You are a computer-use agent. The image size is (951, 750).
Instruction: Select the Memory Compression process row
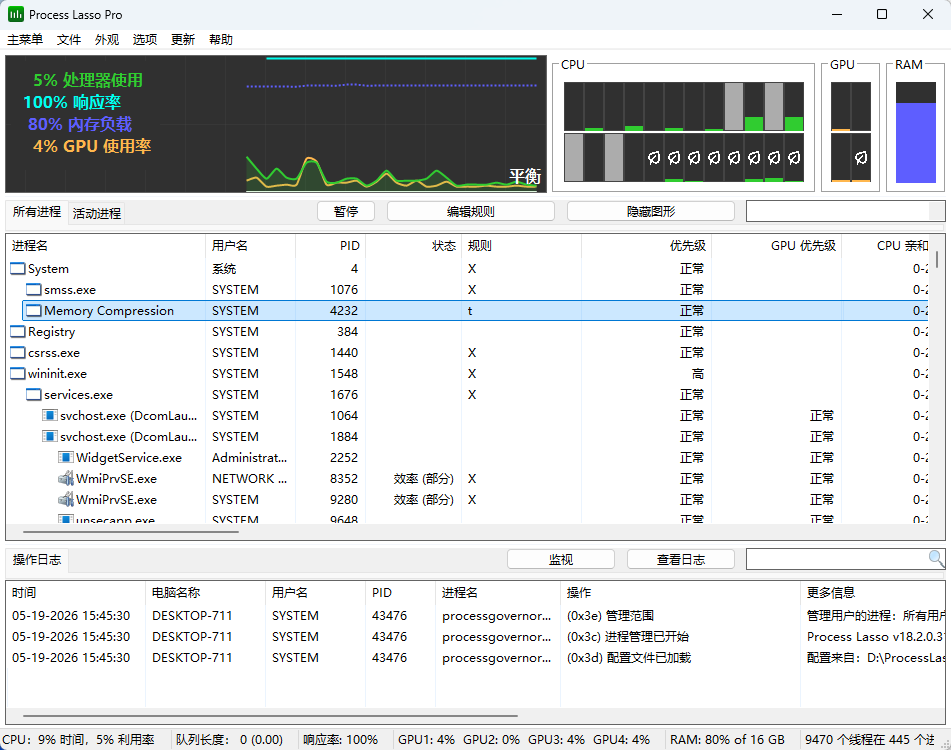475,310
